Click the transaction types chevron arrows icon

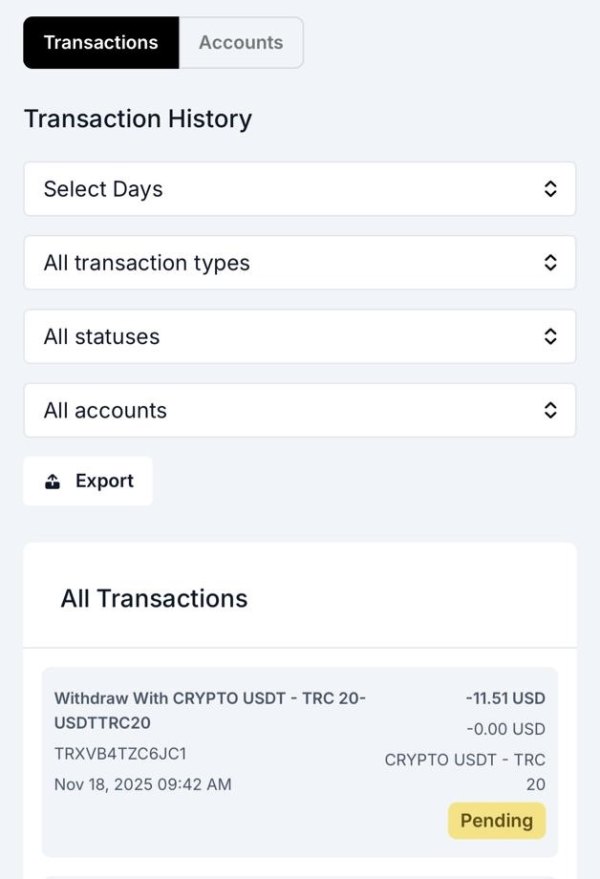[550, 263]
